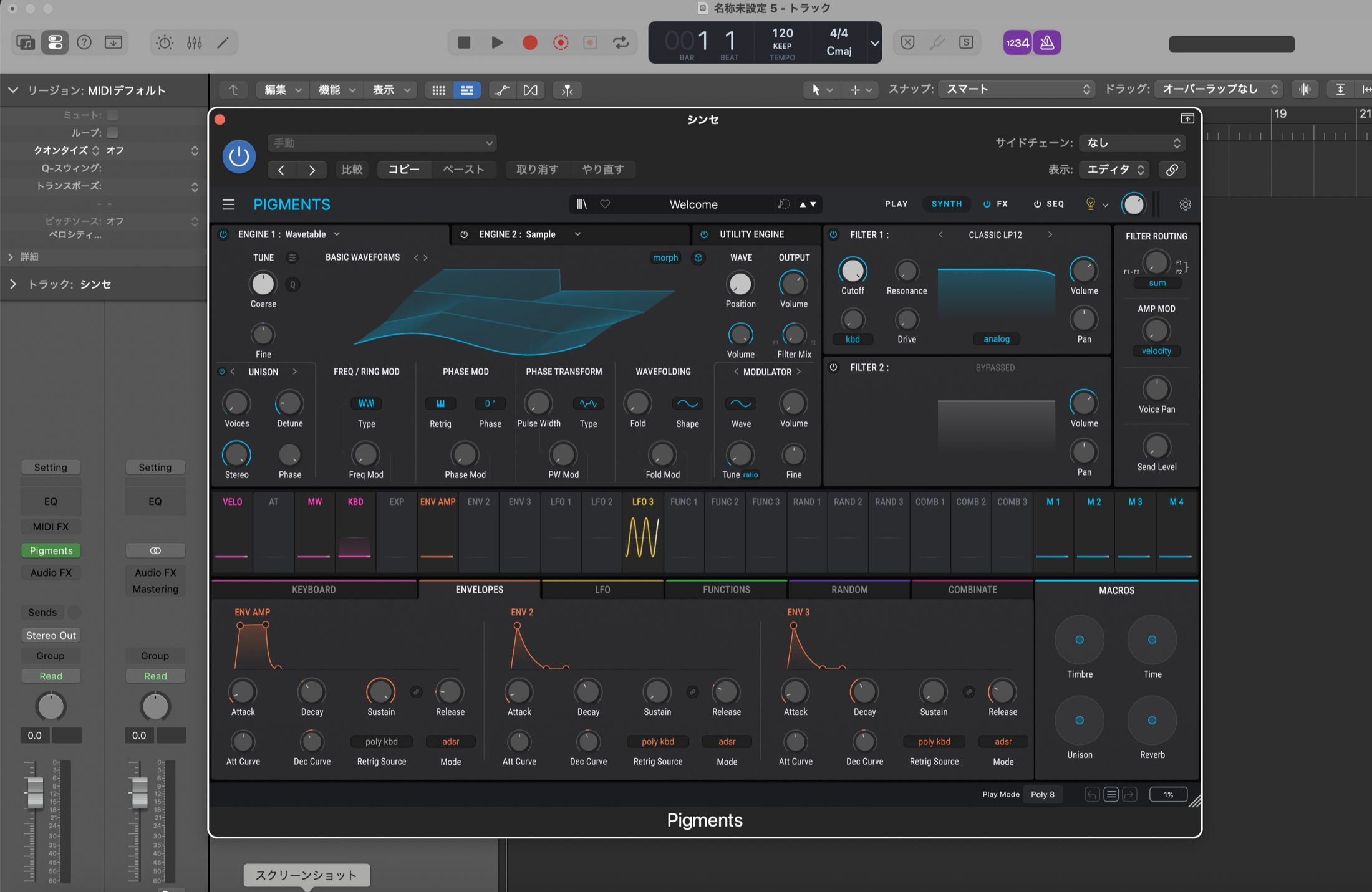Image resolution: width=1372 pixels, height=892 pixels.
Task: Toggle the plugin power bypass button
Action: pyautogui.click(x=239, y=156)
